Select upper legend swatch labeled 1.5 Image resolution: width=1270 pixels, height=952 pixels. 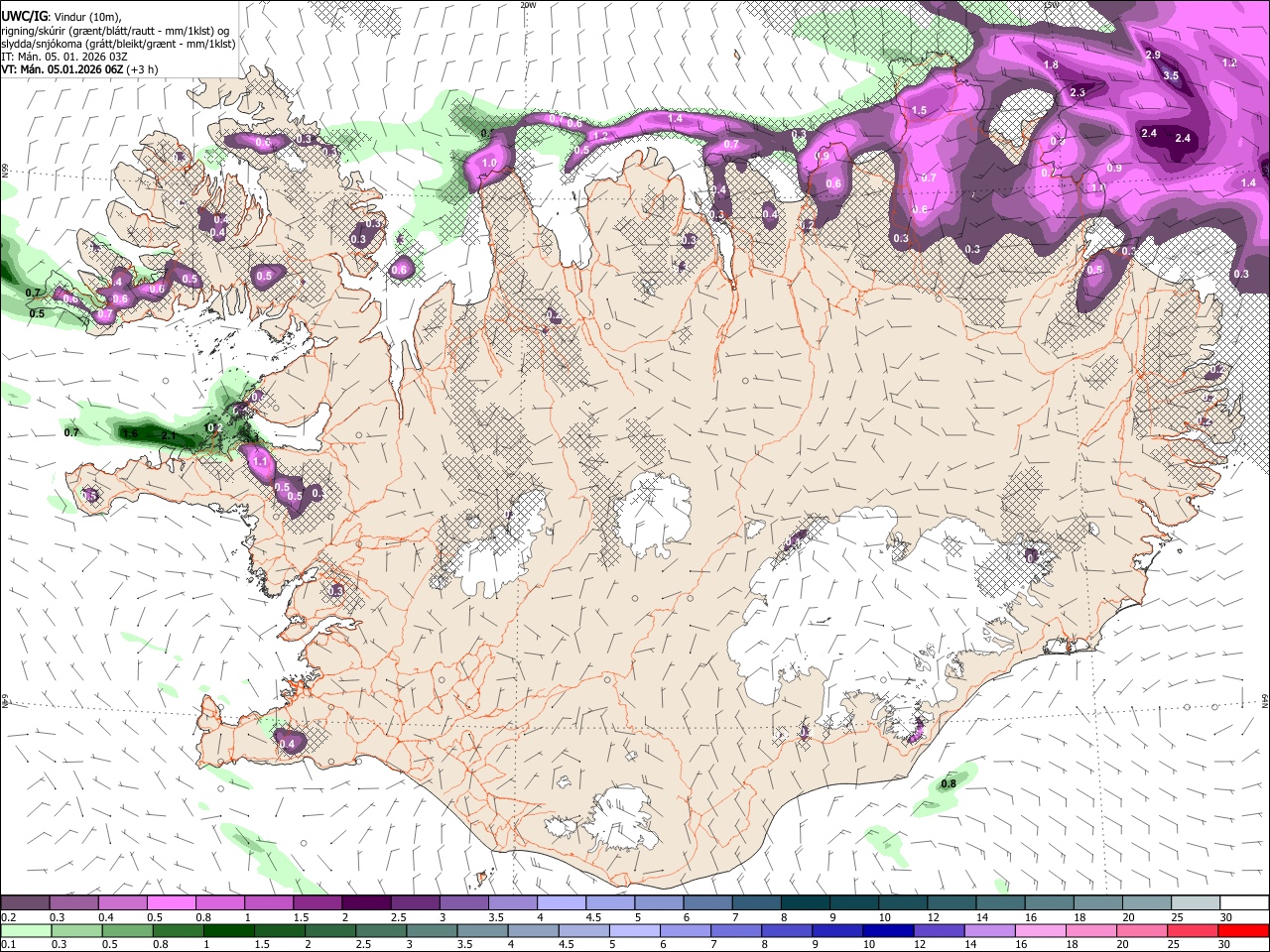(x=317, y=902)
